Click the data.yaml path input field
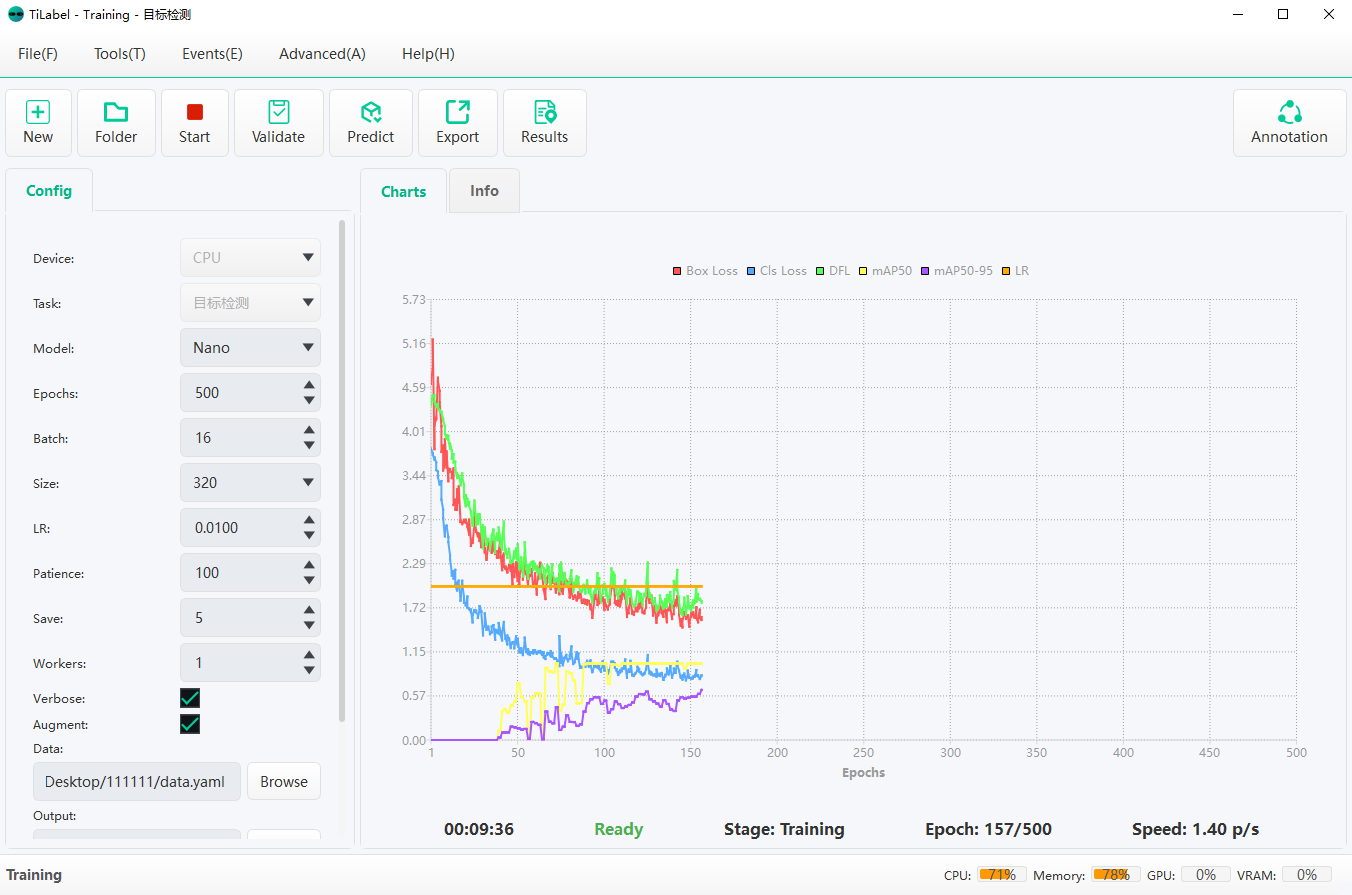The image size is (1352, 895). (136, 781)
